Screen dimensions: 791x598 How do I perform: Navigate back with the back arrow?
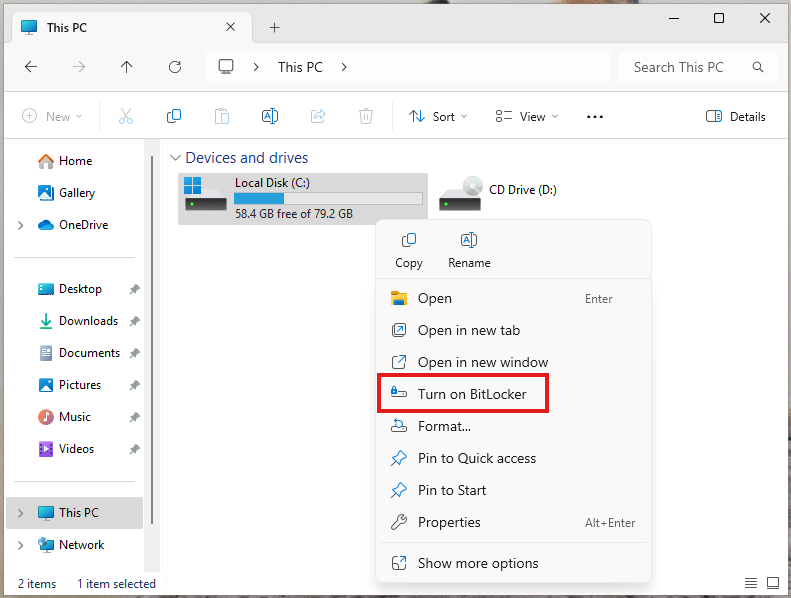[x=31, y=67]
